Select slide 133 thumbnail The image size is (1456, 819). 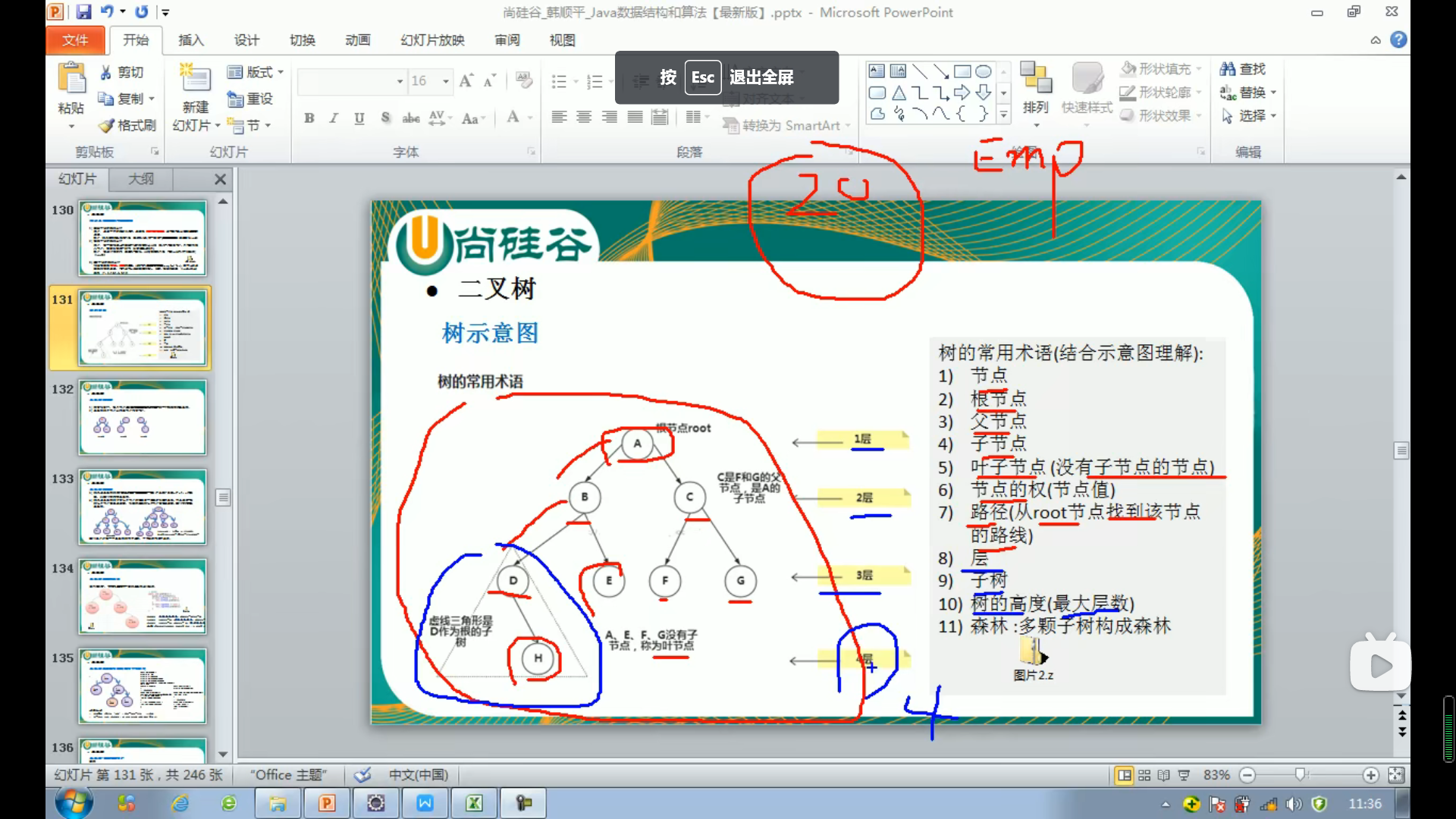(142, 507)
